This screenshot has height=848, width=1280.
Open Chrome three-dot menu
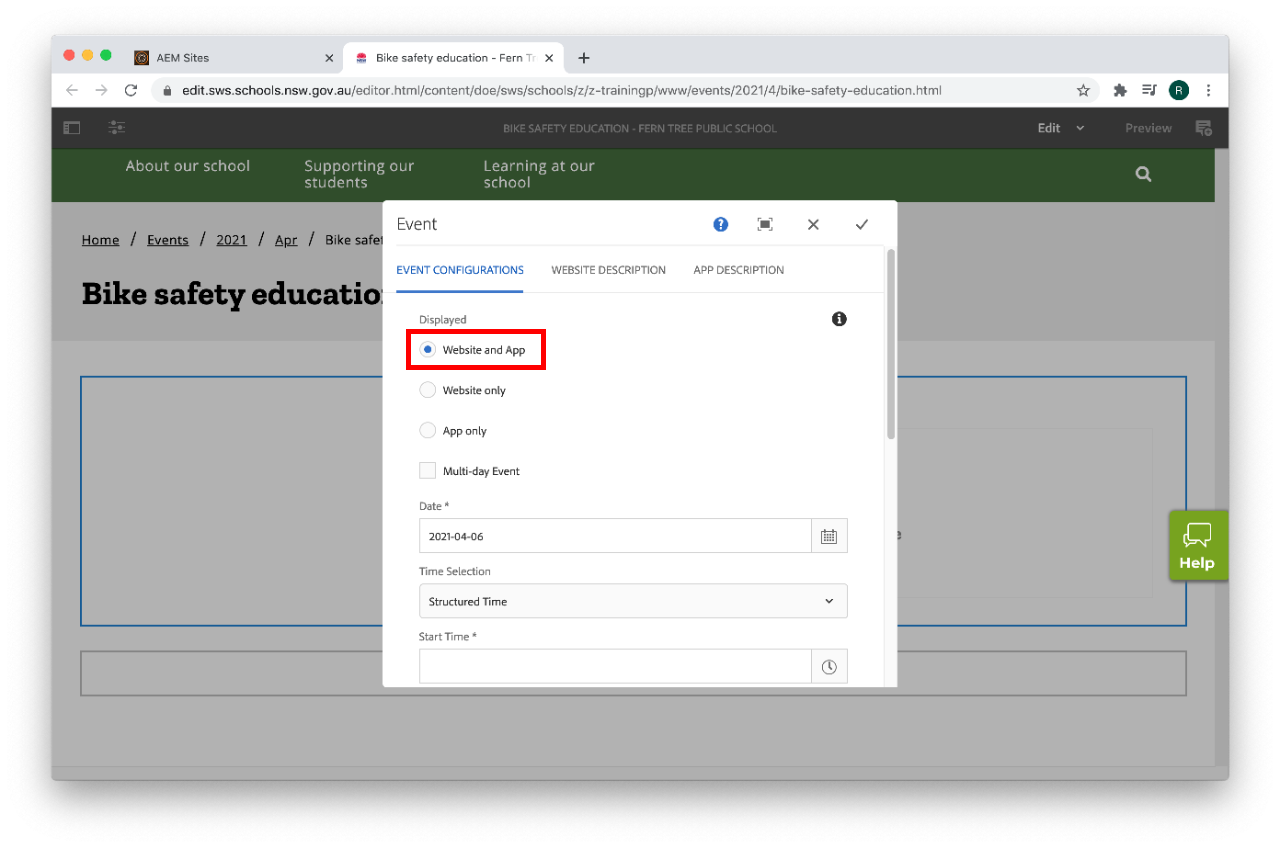point(1208,90)
